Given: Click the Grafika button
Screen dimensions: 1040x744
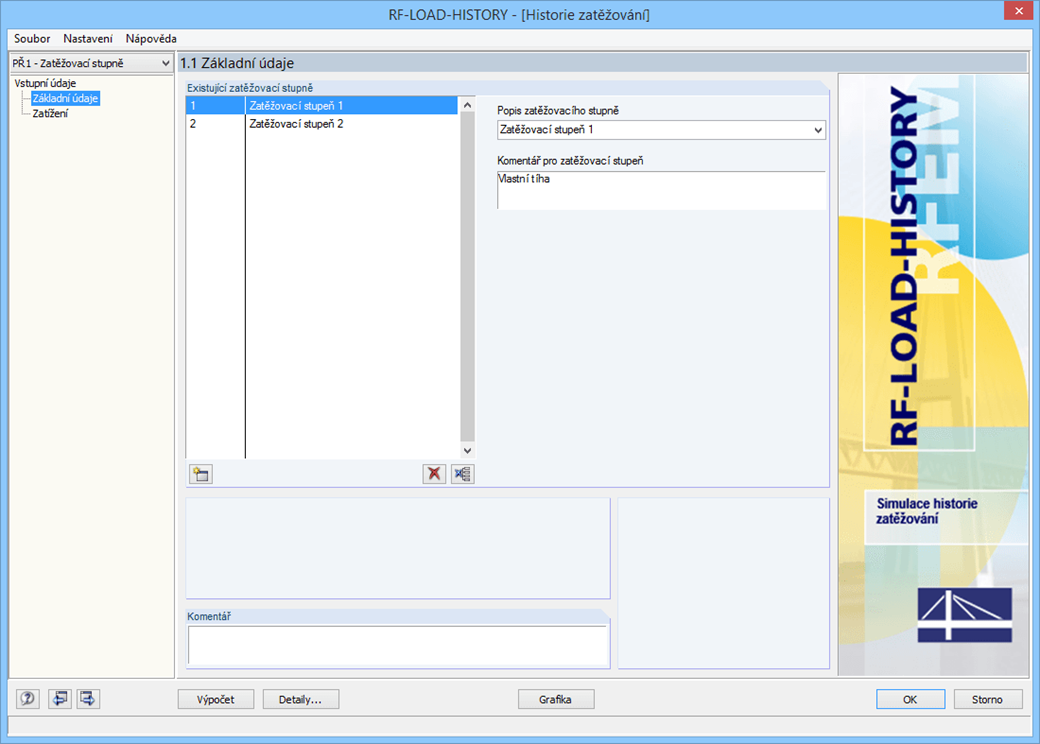Looking at the screenshot, I should point(556,700).
